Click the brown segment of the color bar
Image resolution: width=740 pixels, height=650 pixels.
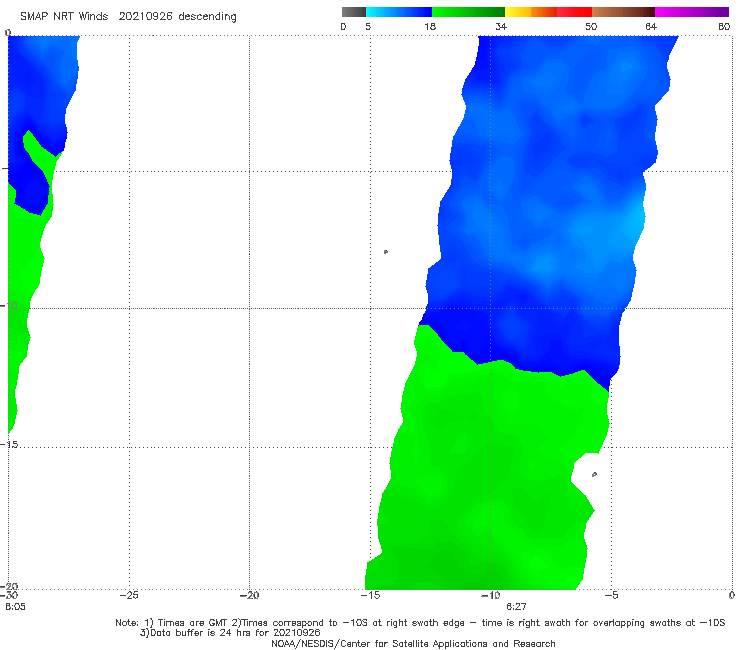tap(623, 12)
